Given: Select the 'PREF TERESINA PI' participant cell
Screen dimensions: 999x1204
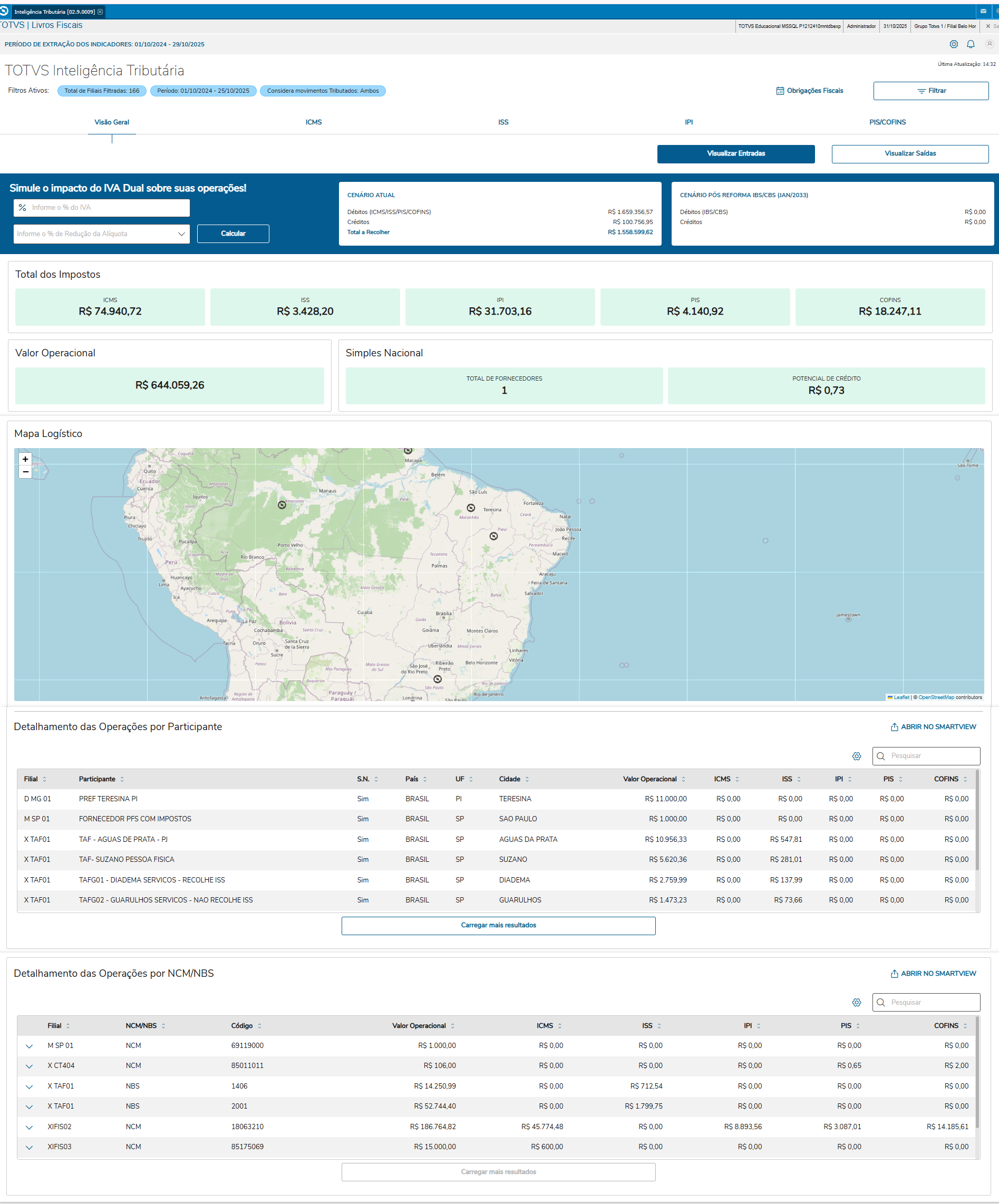Looking at the screenshot, I should click(109, 799).
